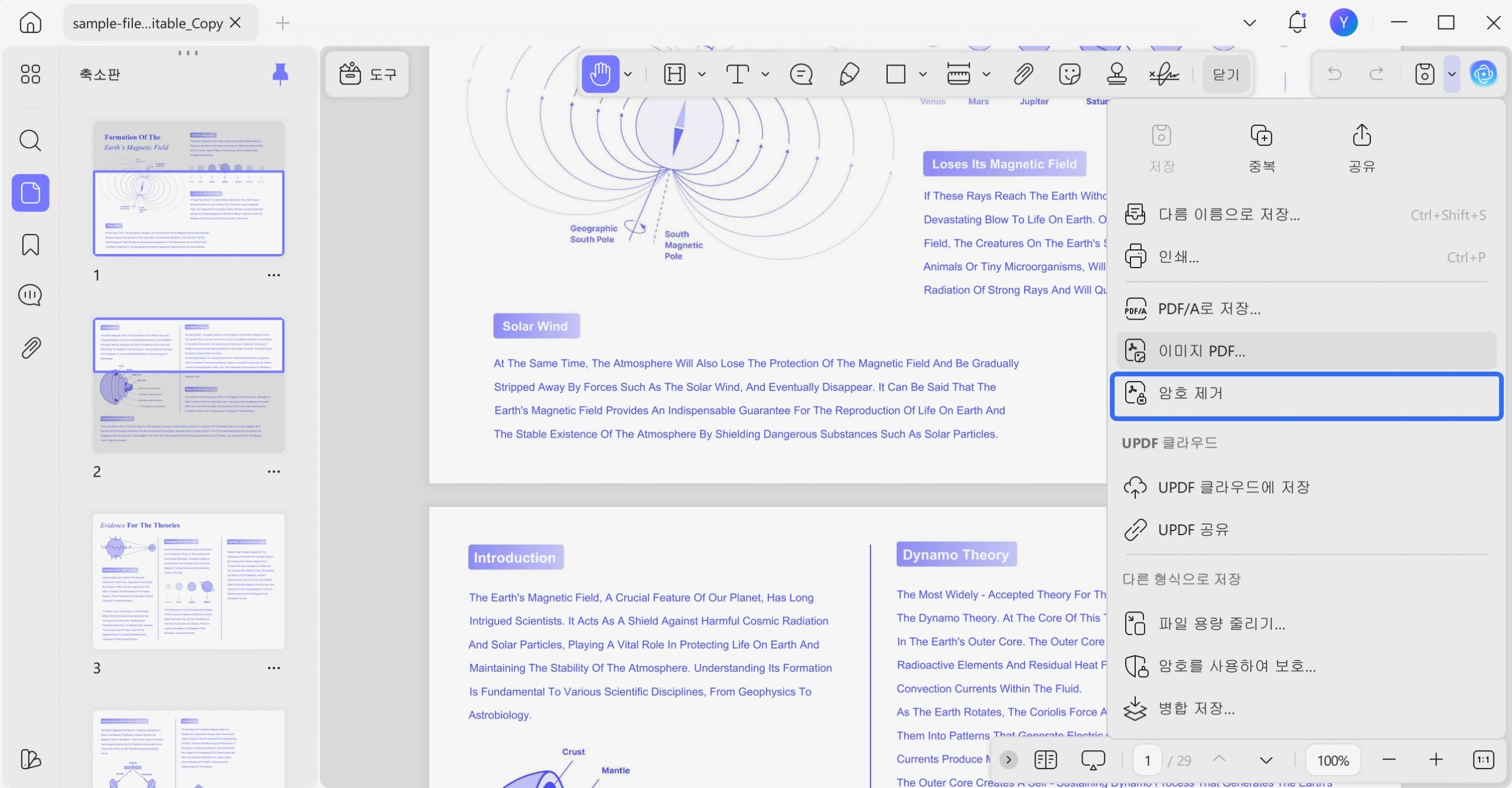Open the search panel in sidebar
The image size is (1512, 788).
click(30, 141)
